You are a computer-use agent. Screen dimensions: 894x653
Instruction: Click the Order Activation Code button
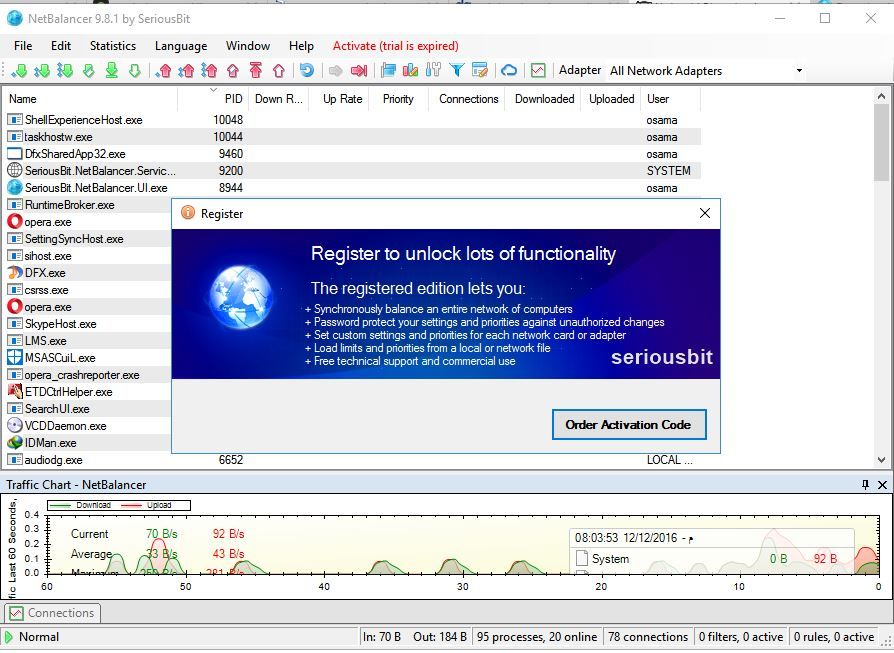pos(629,425)
